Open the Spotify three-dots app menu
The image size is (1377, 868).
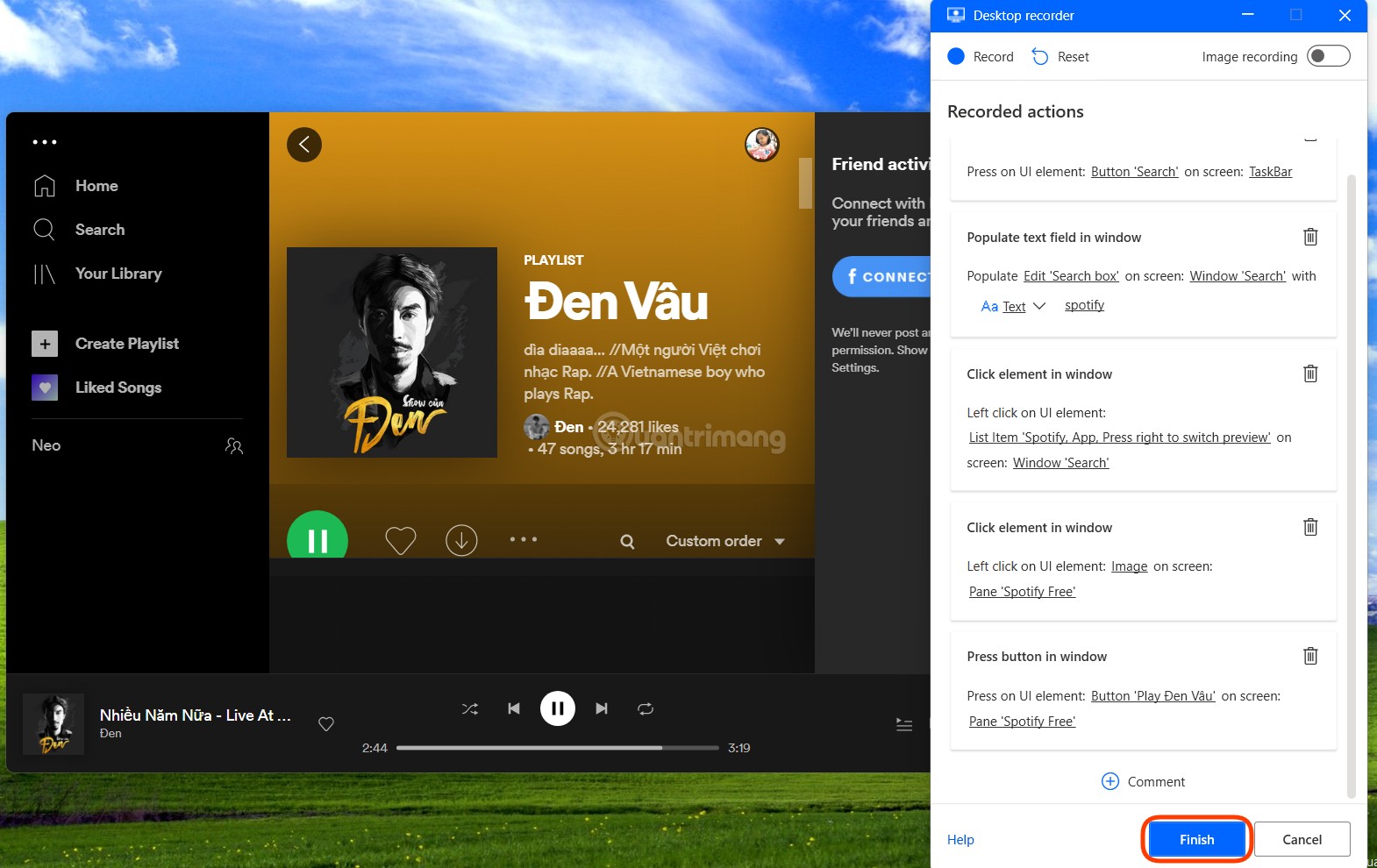pos(45,142)
